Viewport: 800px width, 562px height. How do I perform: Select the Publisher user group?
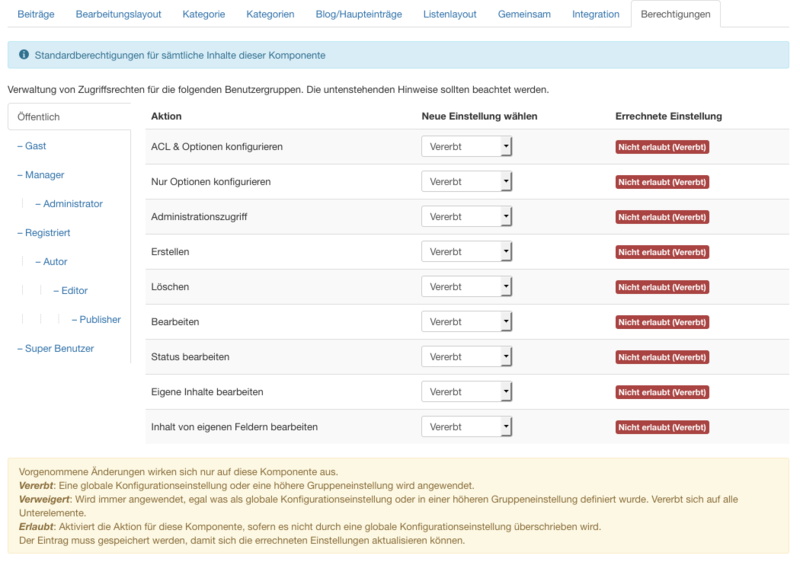(x=96, y=320)
